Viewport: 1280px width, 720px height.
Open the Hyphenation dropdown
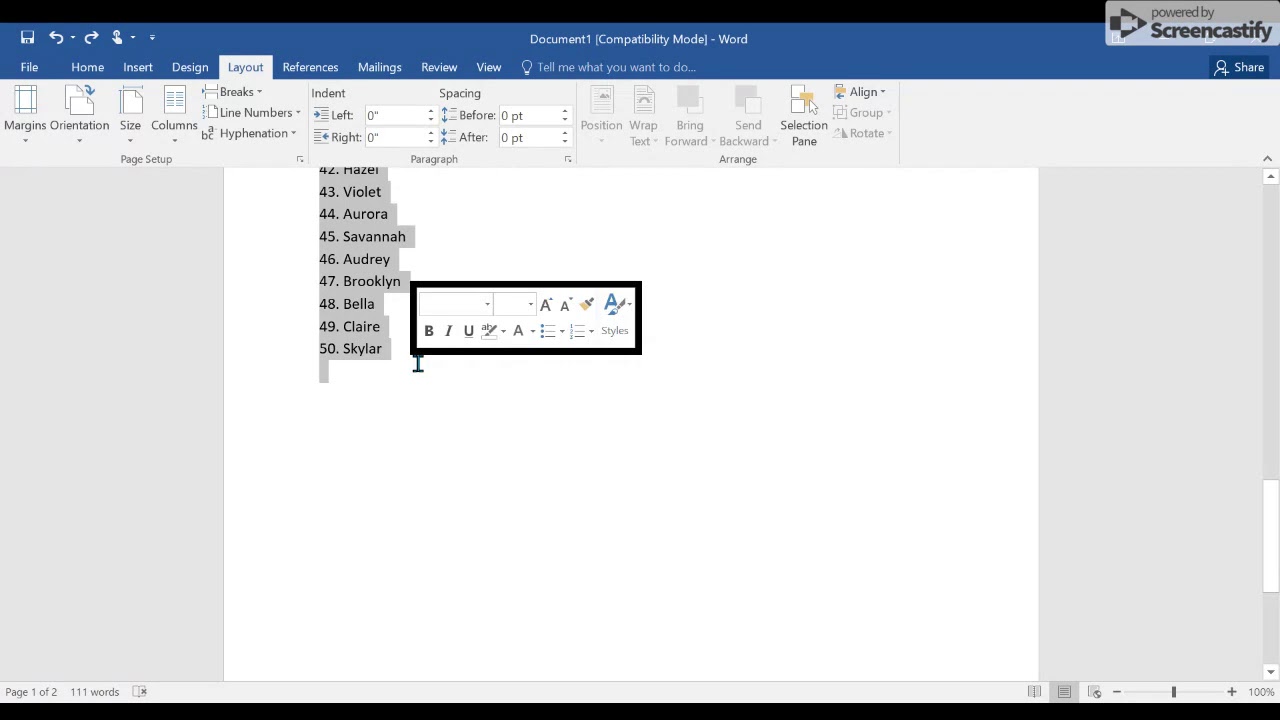pyautogui.click(x=248, y=133)
